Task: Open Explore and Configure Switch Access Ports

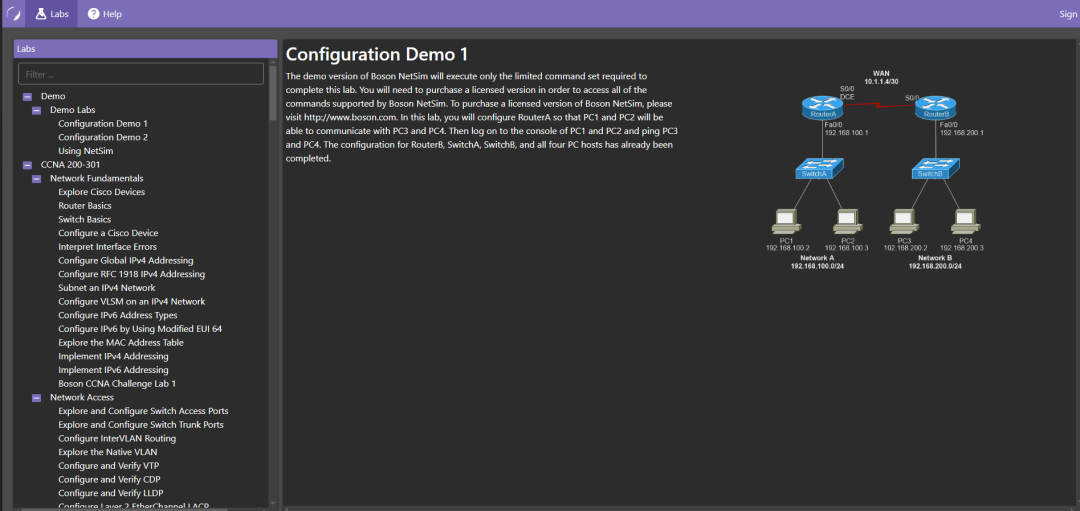Action: tap(143, 411)
